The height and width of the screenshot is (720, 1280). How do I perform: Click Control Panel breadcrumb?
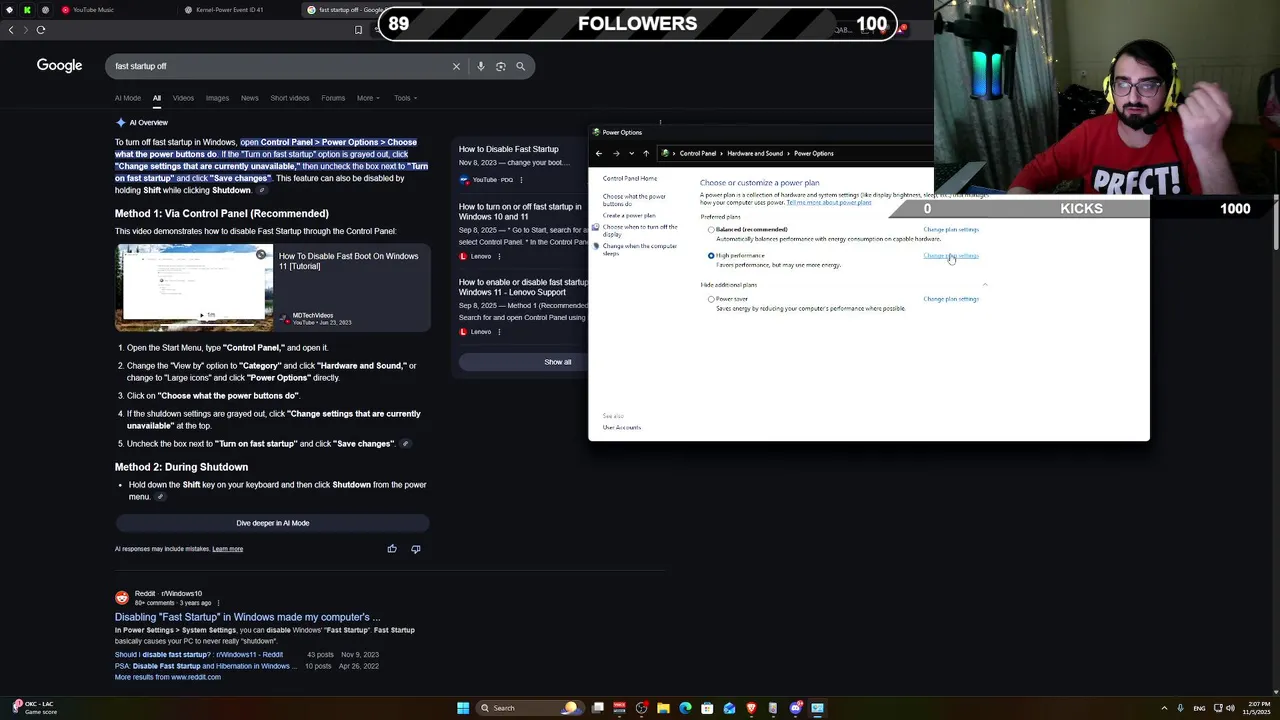698,154
